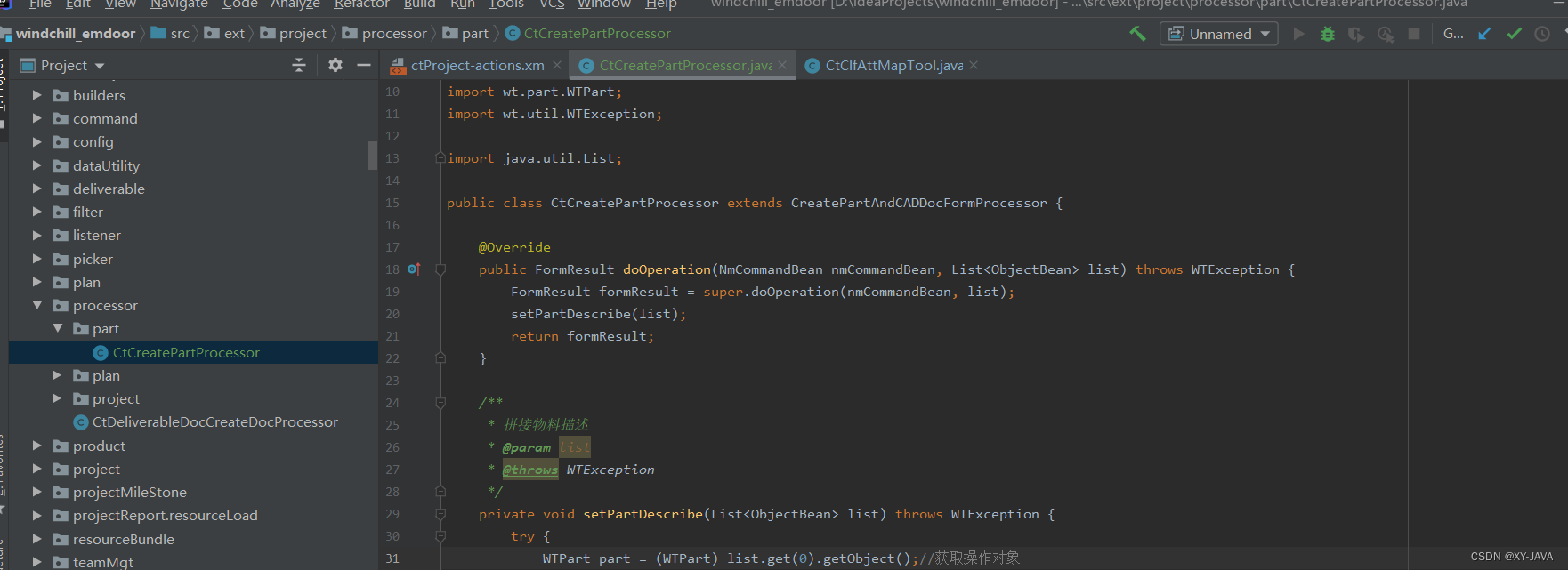The image size is (1568, 570).
Task: Click the Git 'G...' toolbar label
Action: 1453,34
